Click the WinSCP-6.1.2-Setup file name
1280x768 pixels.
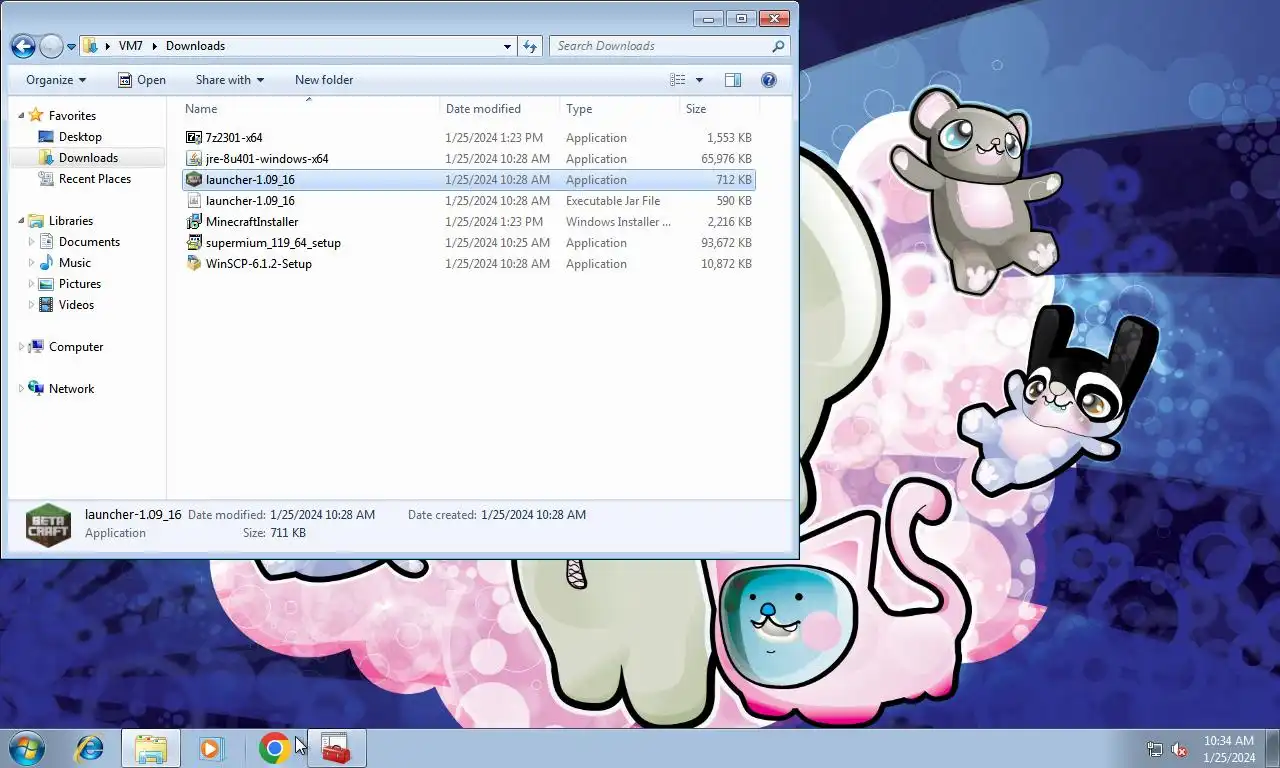(259, 264)
